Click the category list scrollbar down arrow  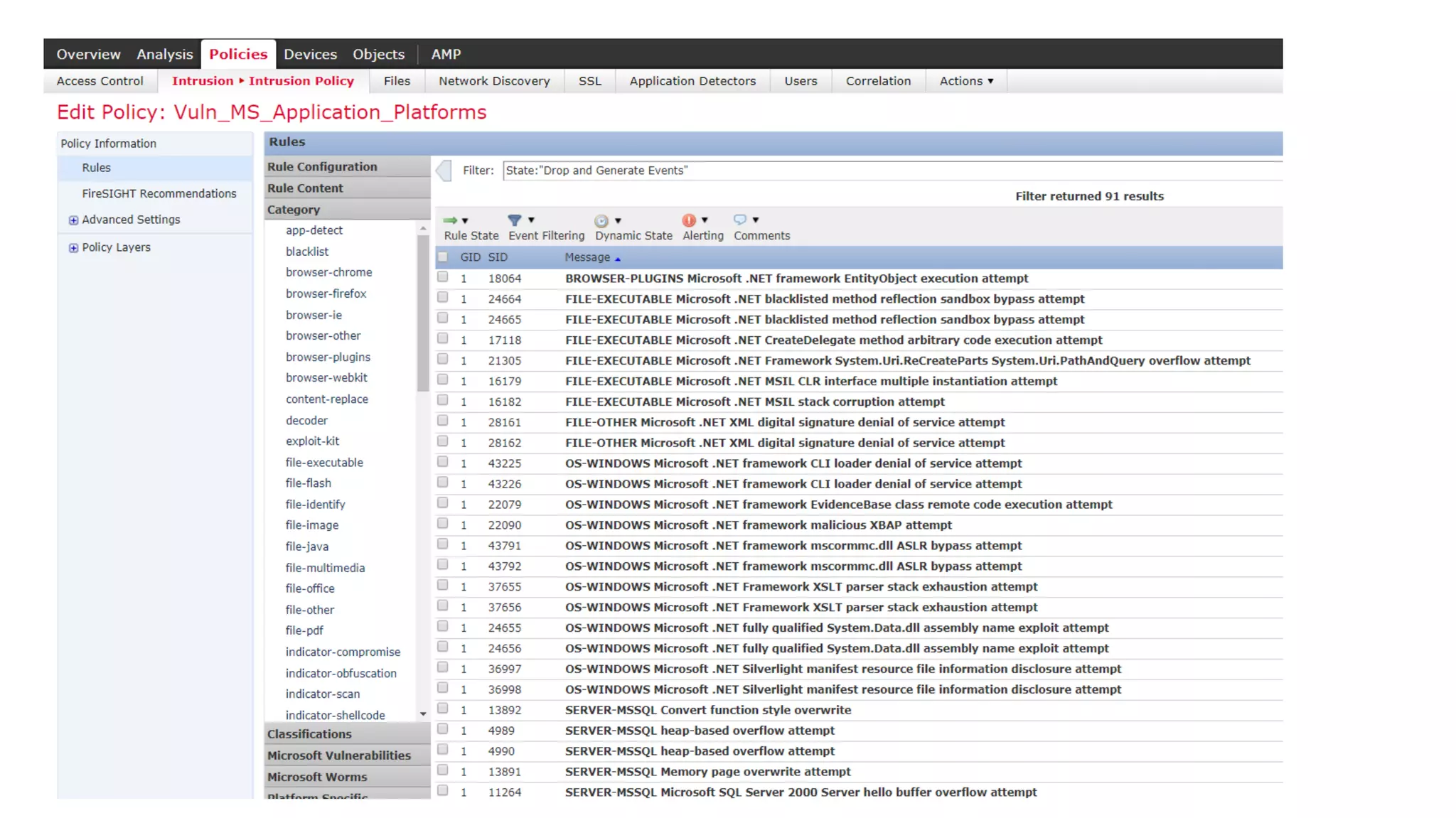pyautogui.click(x=423, y=714)
